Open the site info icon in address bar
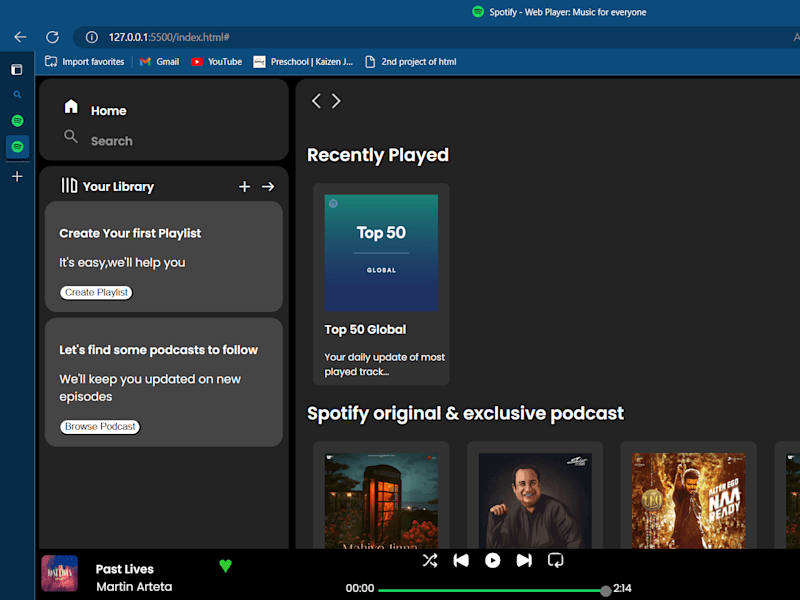Image resolution: width=800 pixels, height=600 pixels. click(92, 37)
